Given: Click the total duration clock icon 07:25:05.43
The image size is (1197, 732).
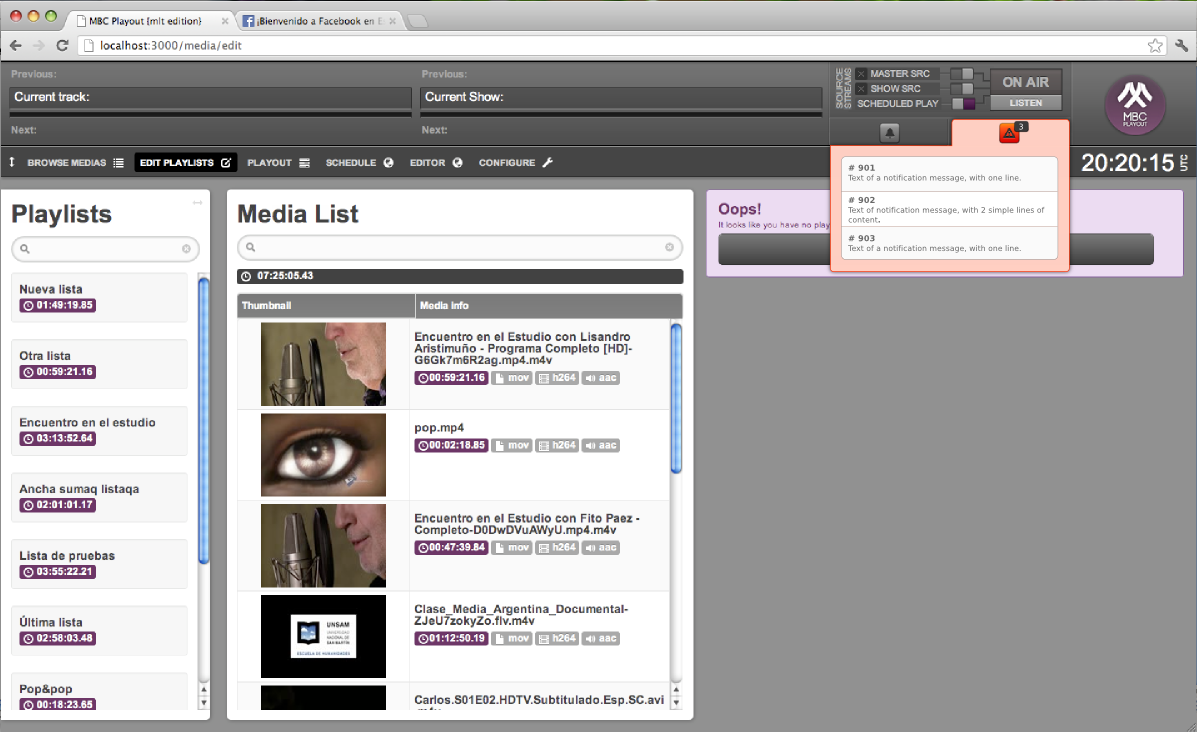Looking at the screenshot, I should 246,276.
